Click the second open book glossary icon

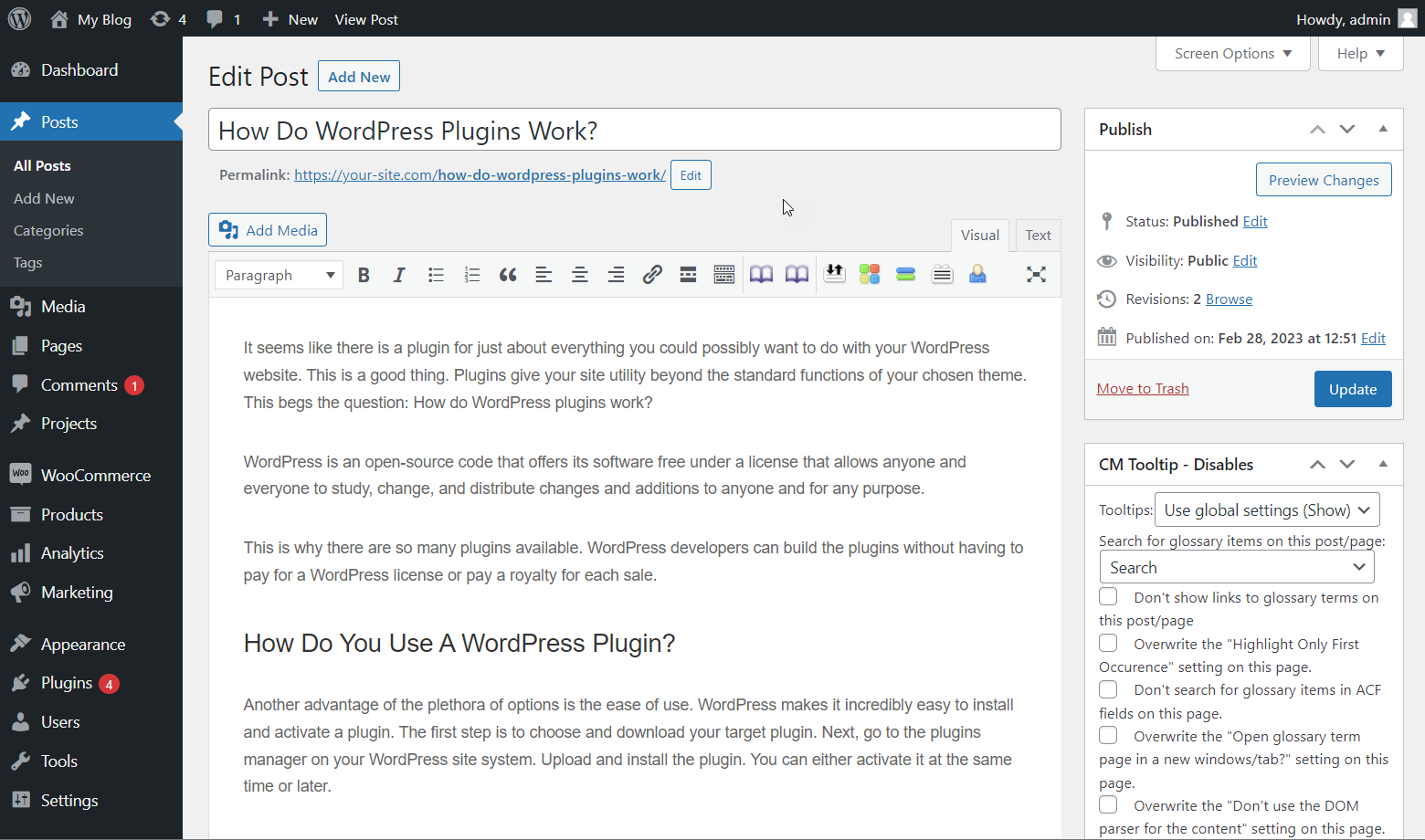(x=797, y=274)
